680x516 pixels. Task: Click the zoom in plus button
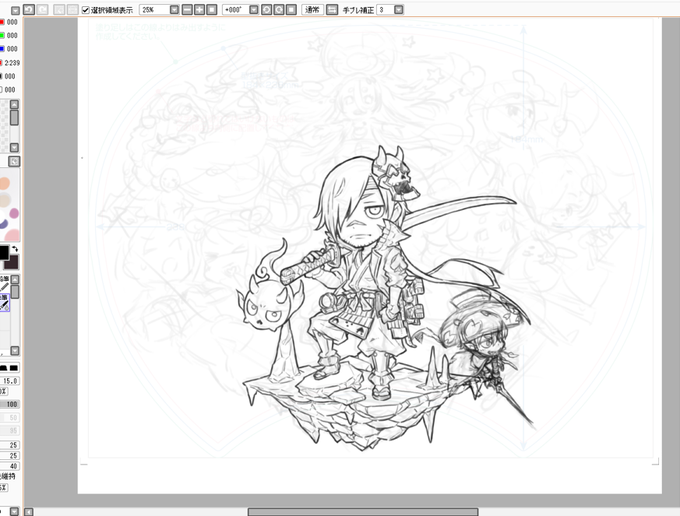(x=199, y=10)
